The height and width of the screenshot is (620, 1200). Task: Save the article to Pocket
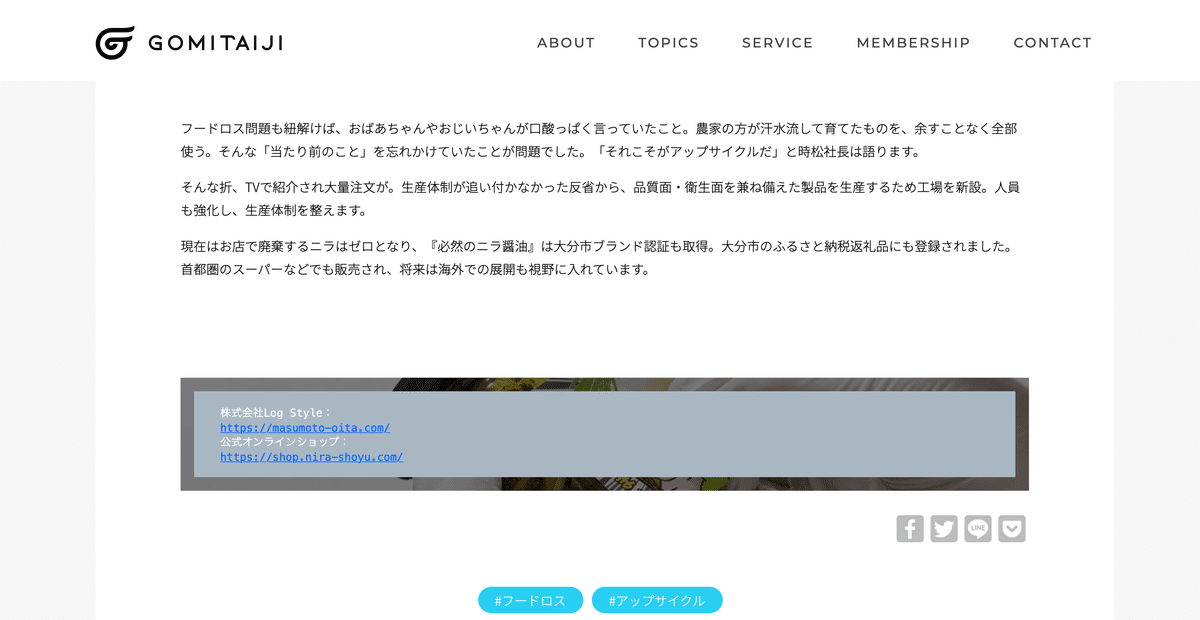(x=1011, y=528)
